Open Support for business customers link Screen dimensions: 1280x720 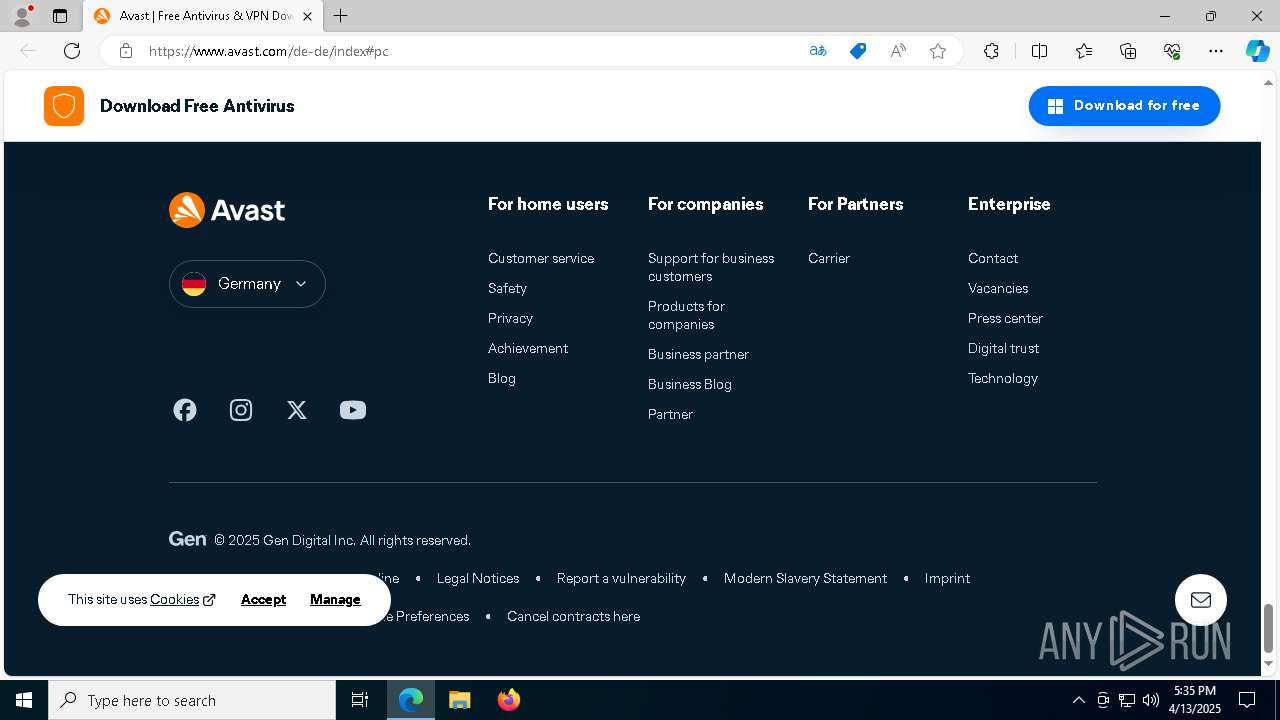711,267
